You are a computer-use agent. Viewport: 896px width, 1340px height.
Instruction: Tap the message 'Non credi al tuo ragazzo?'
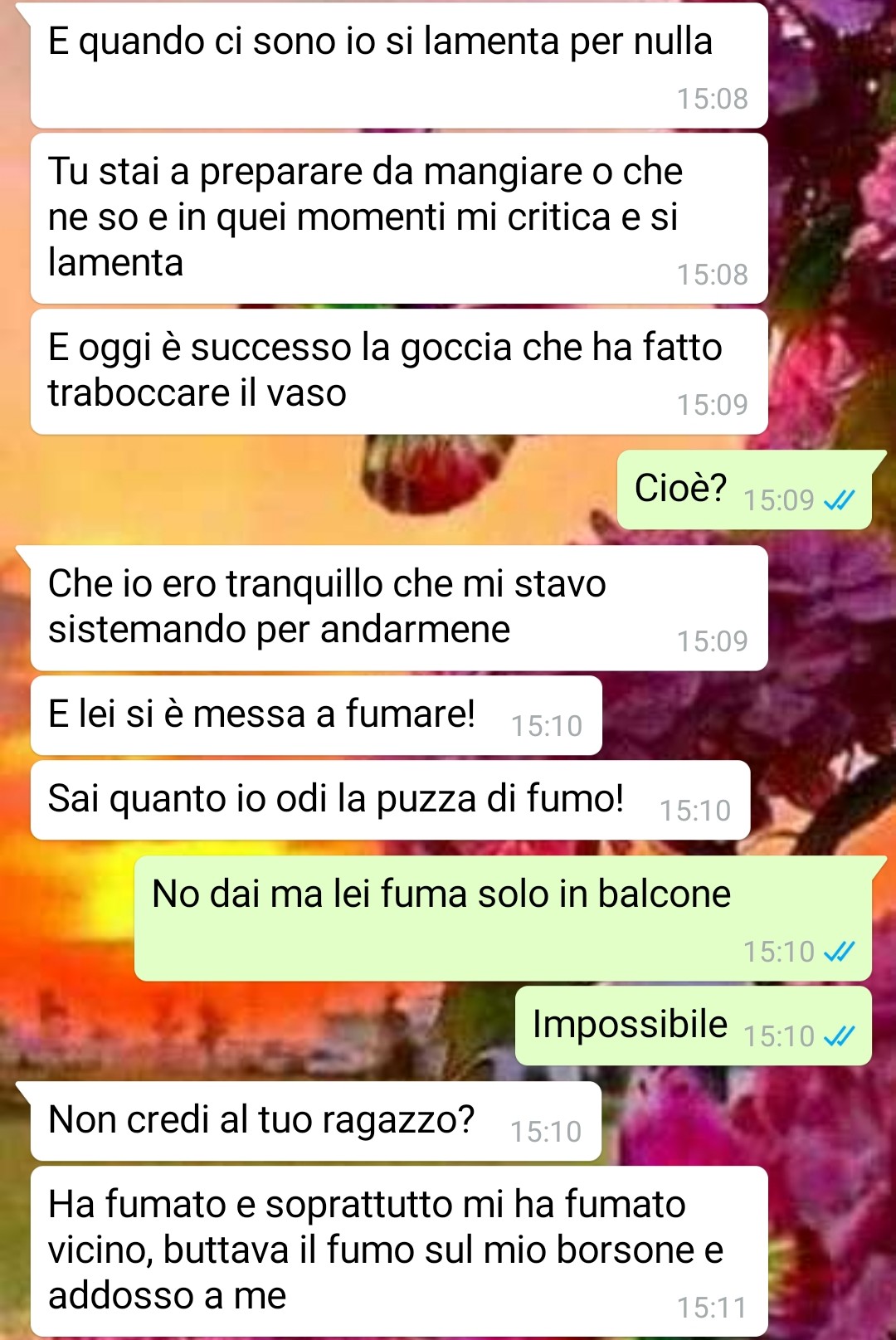(316, 1121)
